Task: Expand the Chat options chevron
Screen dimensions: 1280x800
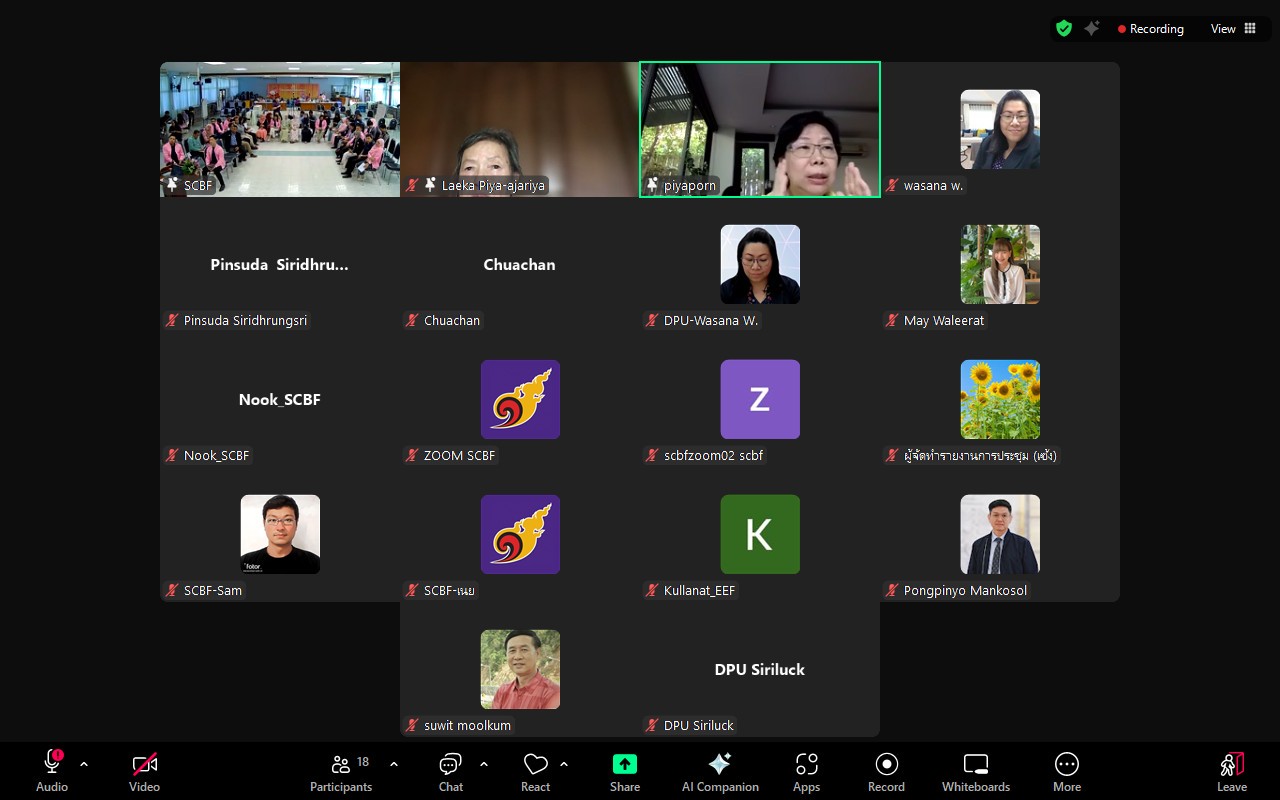Action: tap(484, 764)
